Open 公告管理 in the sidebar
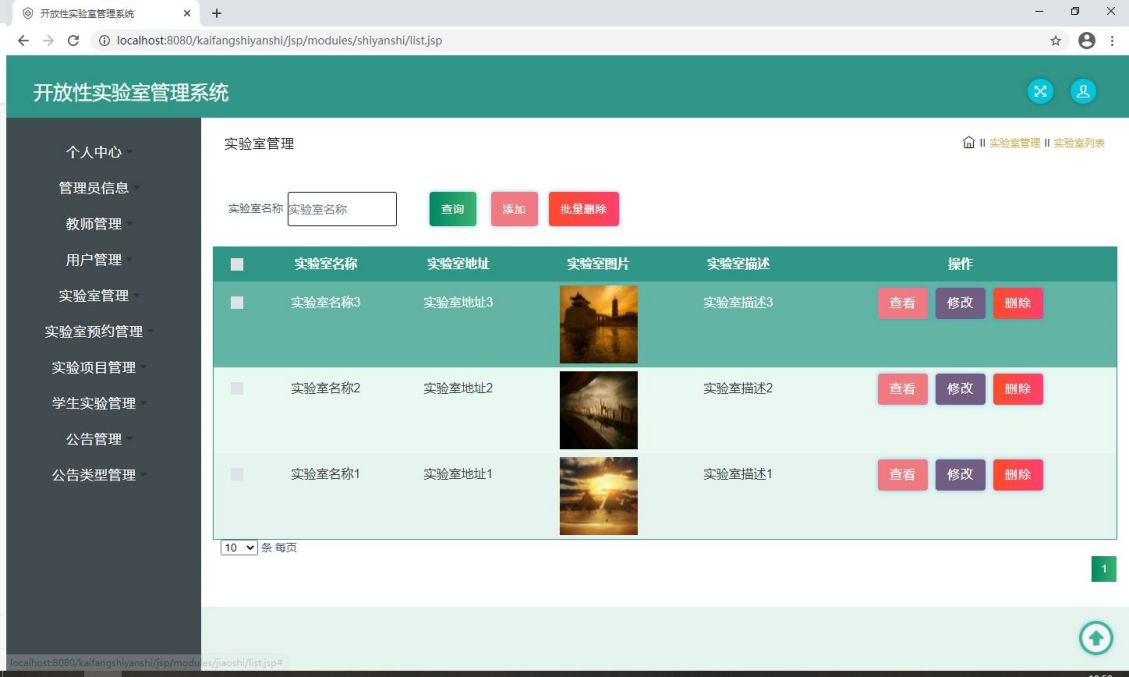The width and height of the screenshot is (1129, 677). [x=94, y=439]
